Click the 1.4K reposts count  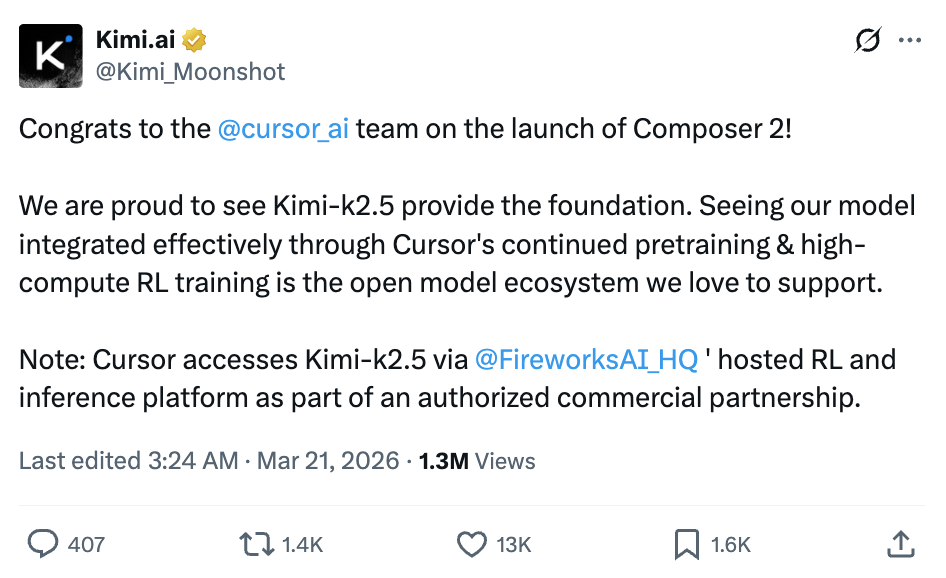point(301,545)
